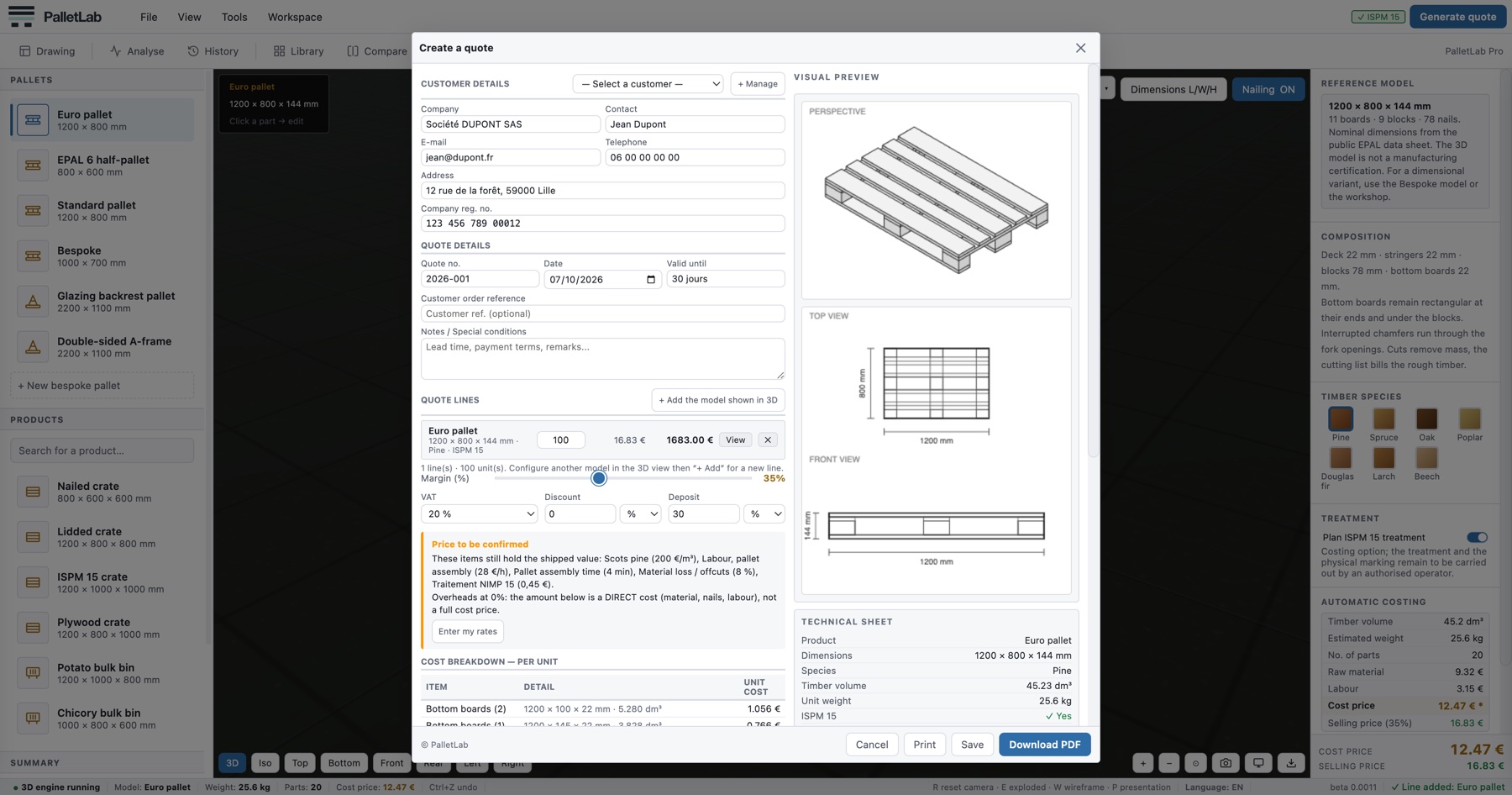This screenshot has width=1512, height=795.
Task: Open the Workspace menu
Action: [295, 17]
